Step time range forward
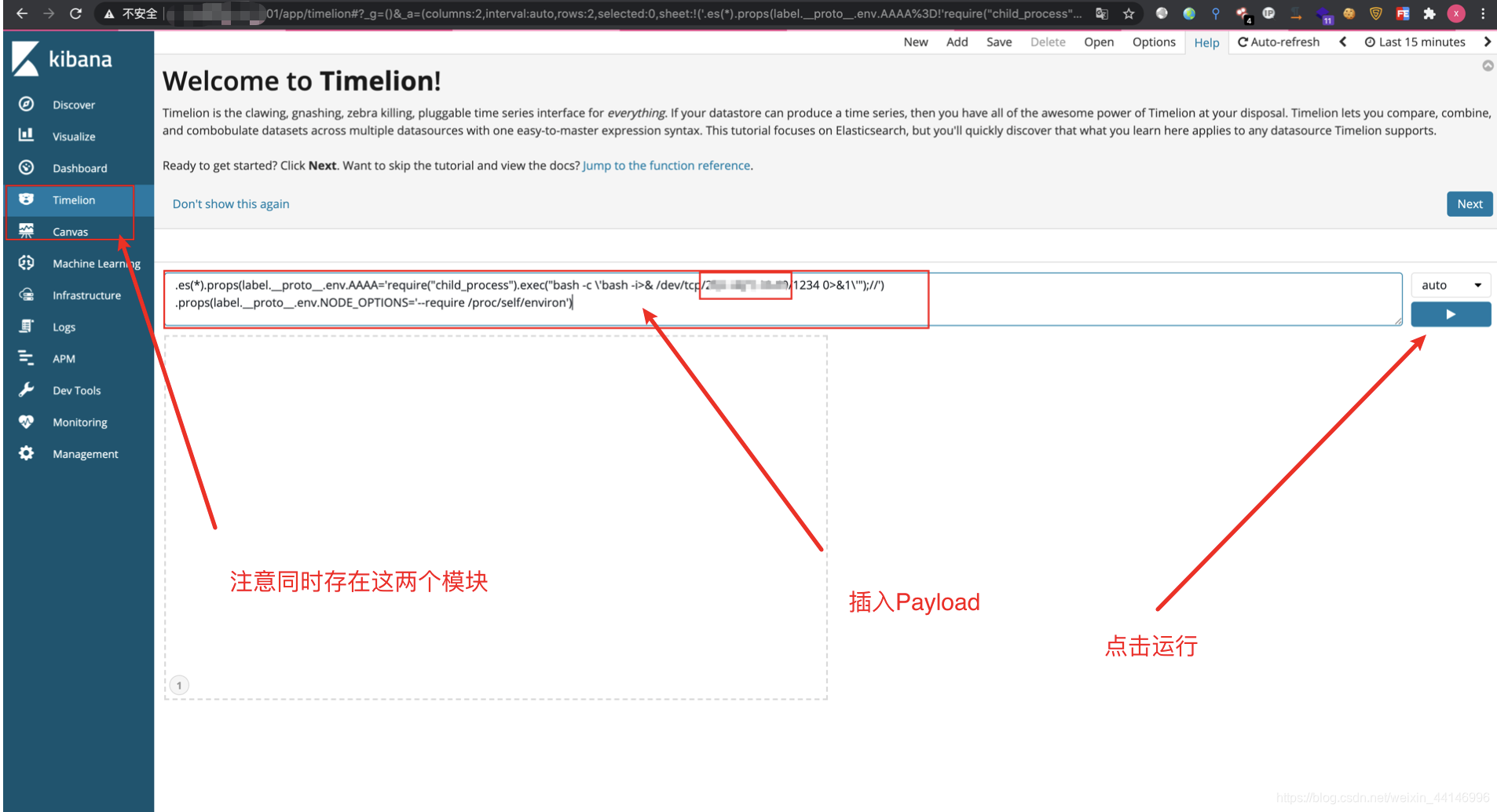 [1487, 42]
